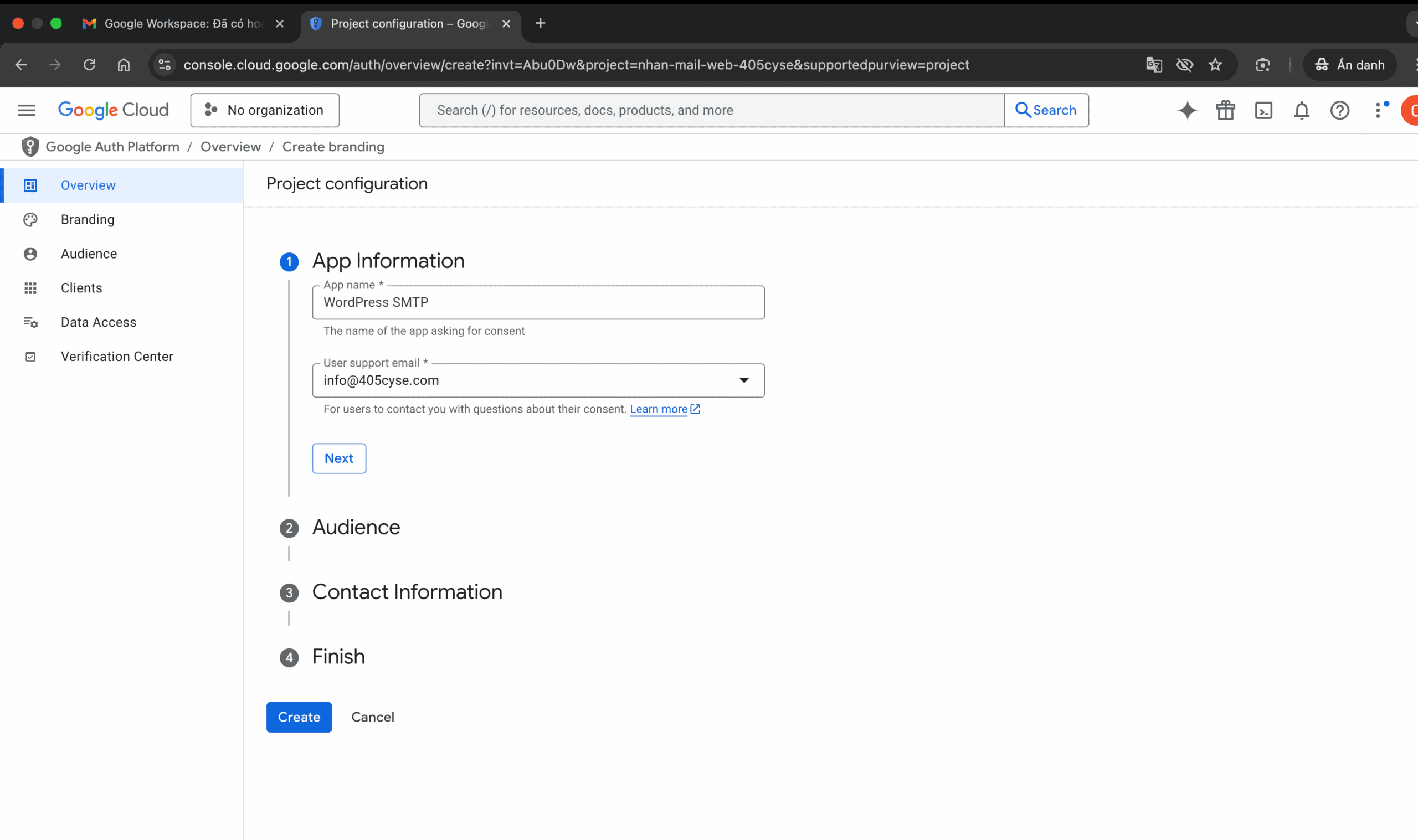Open the incognito Ẩn danh profile chip

(x=1350, y=65)
